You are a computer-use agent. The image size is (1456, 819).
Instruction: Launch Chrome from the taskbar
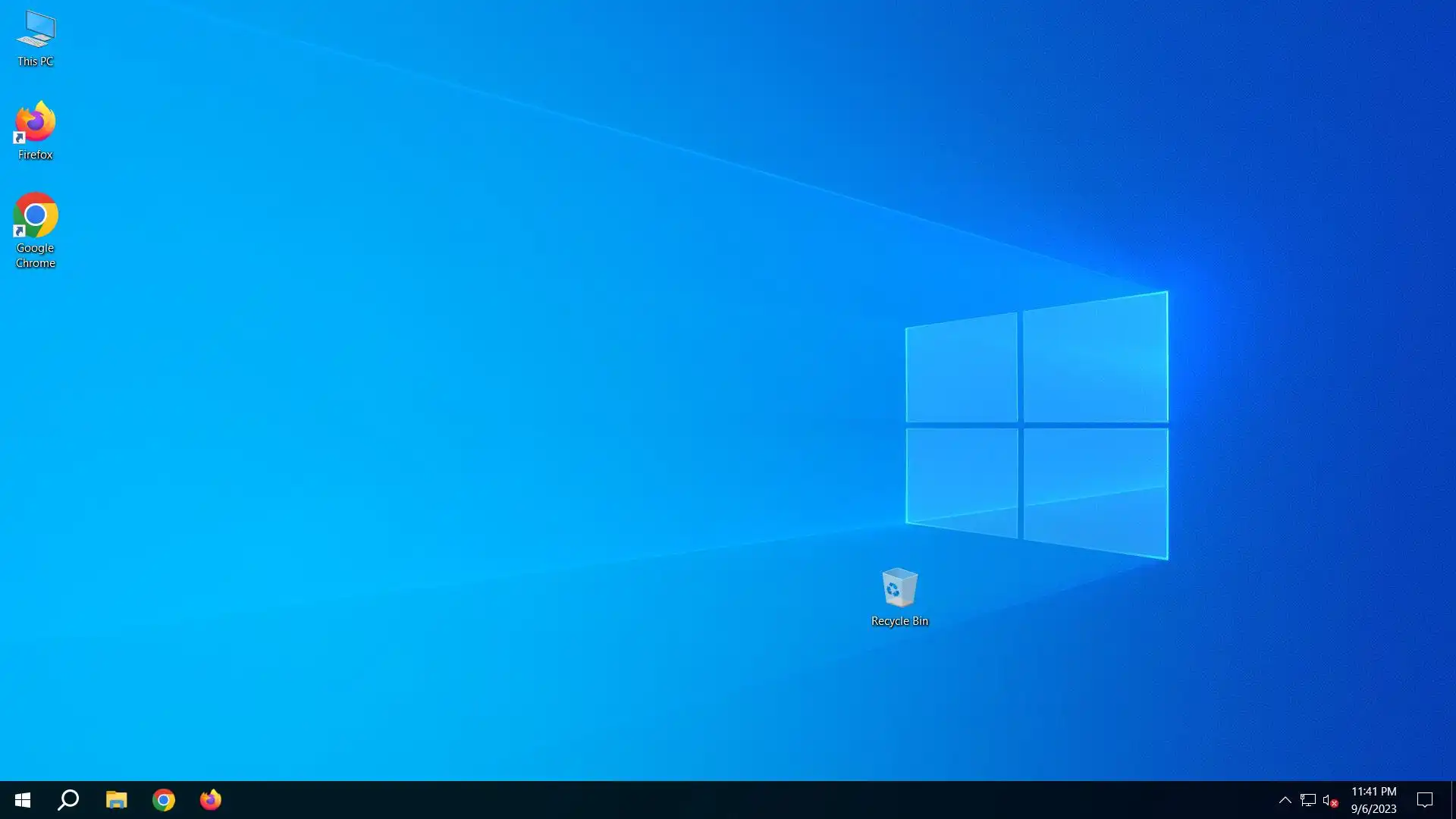pos(163,800)
